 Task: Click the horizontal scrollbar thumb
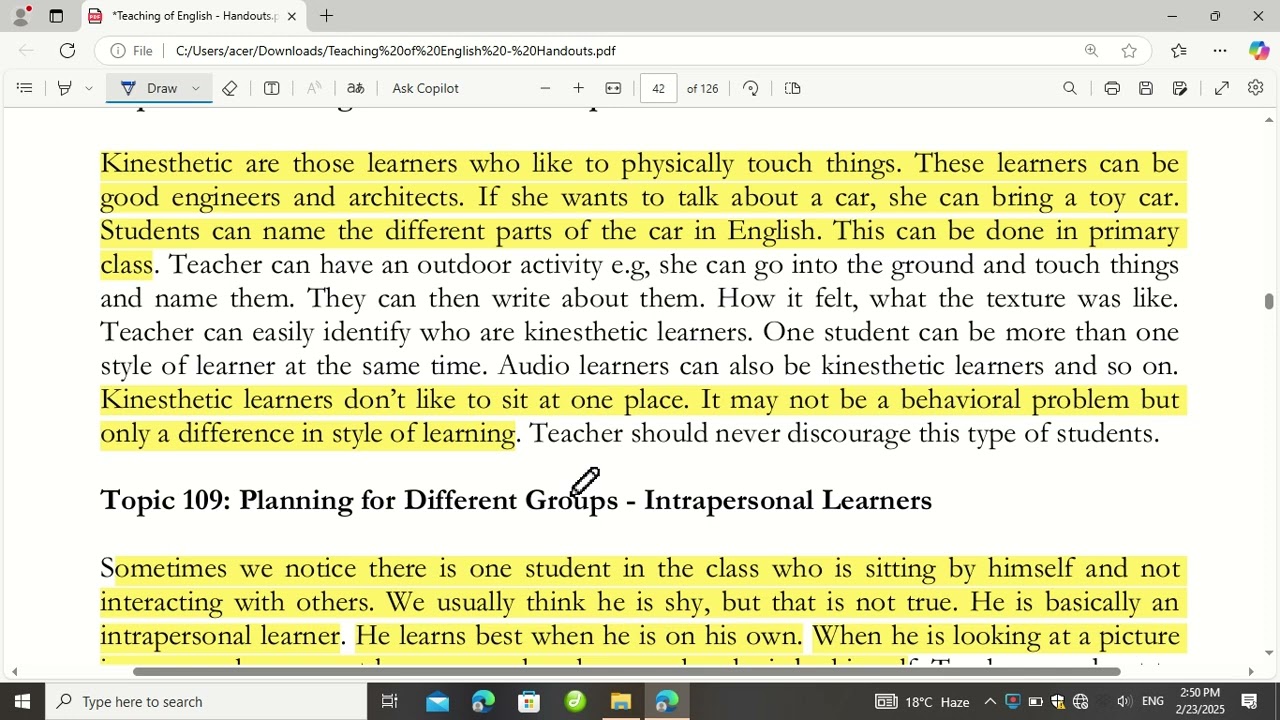click(626, 672)
